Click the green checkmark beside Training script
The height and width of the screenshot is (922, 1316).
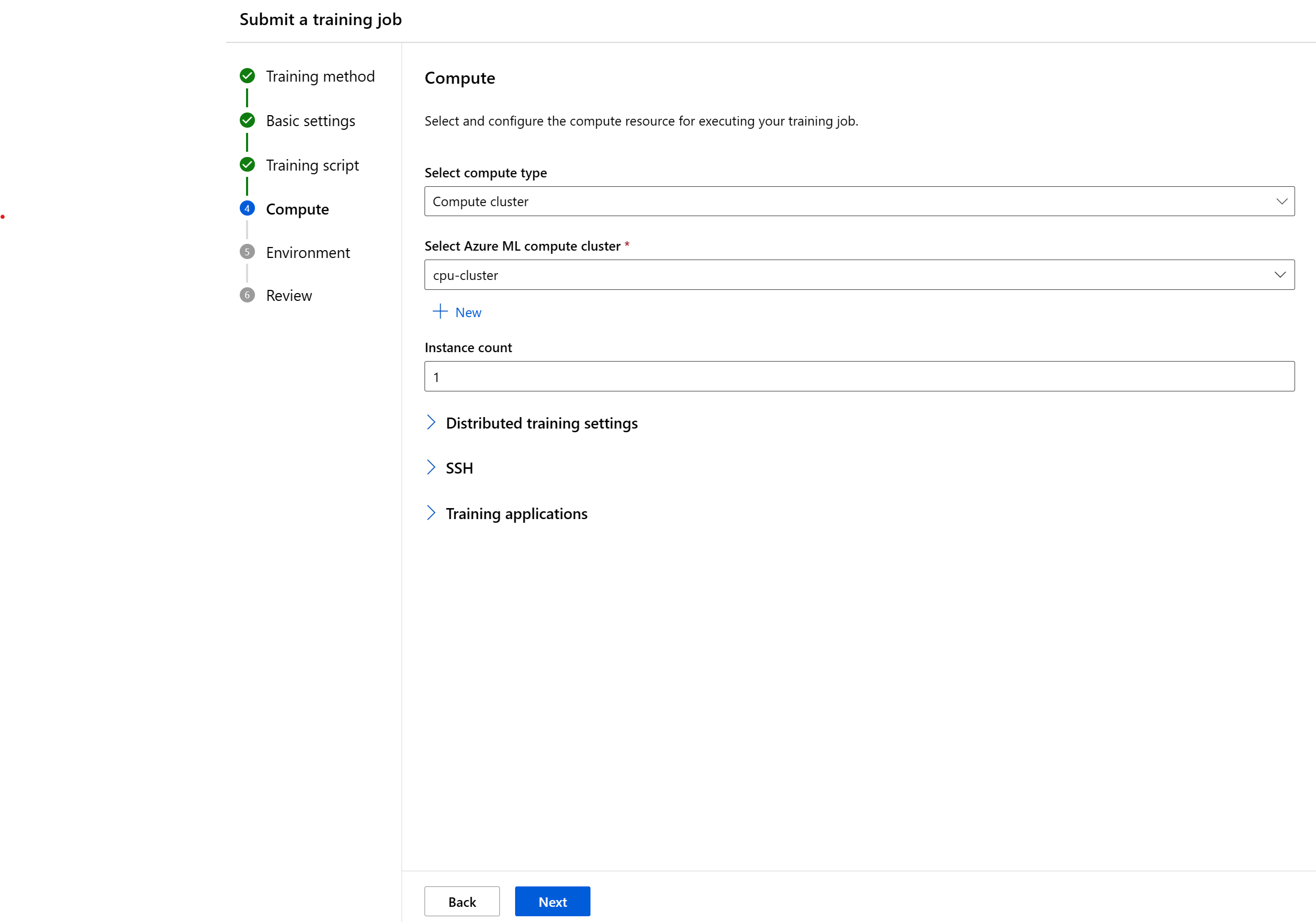point(247,165)
